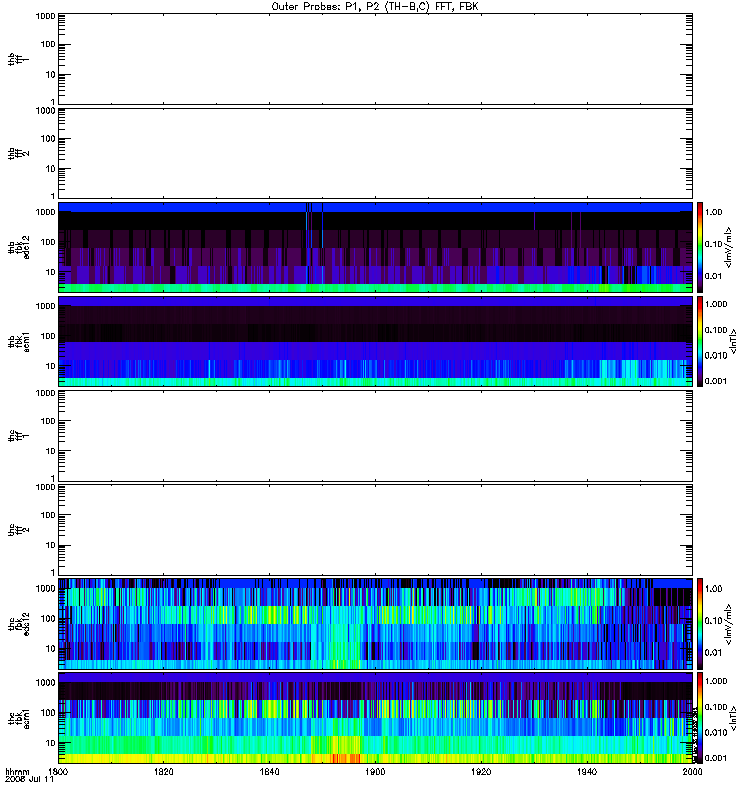Select the empty thb fff 2 panel
Viewport: 750px width, 800px height.
pos(375,153)
